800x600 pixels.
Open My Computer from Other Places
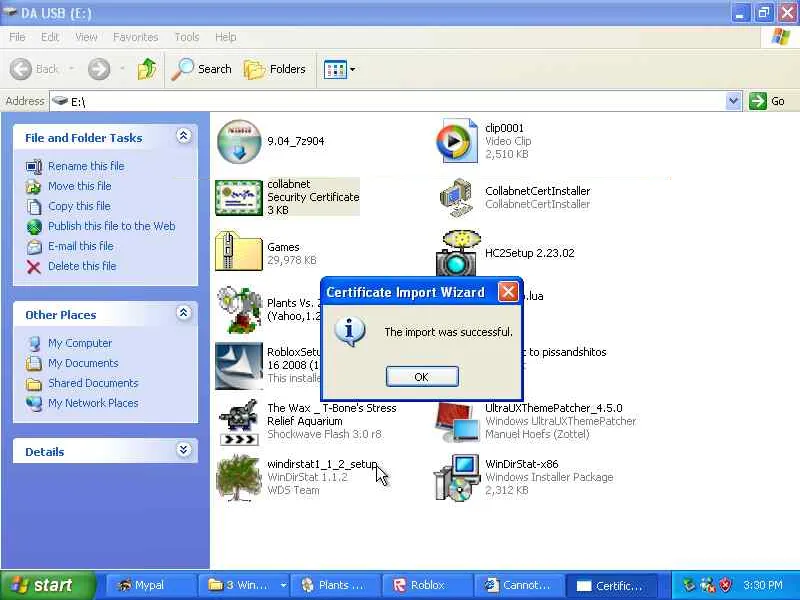(80, 343)
